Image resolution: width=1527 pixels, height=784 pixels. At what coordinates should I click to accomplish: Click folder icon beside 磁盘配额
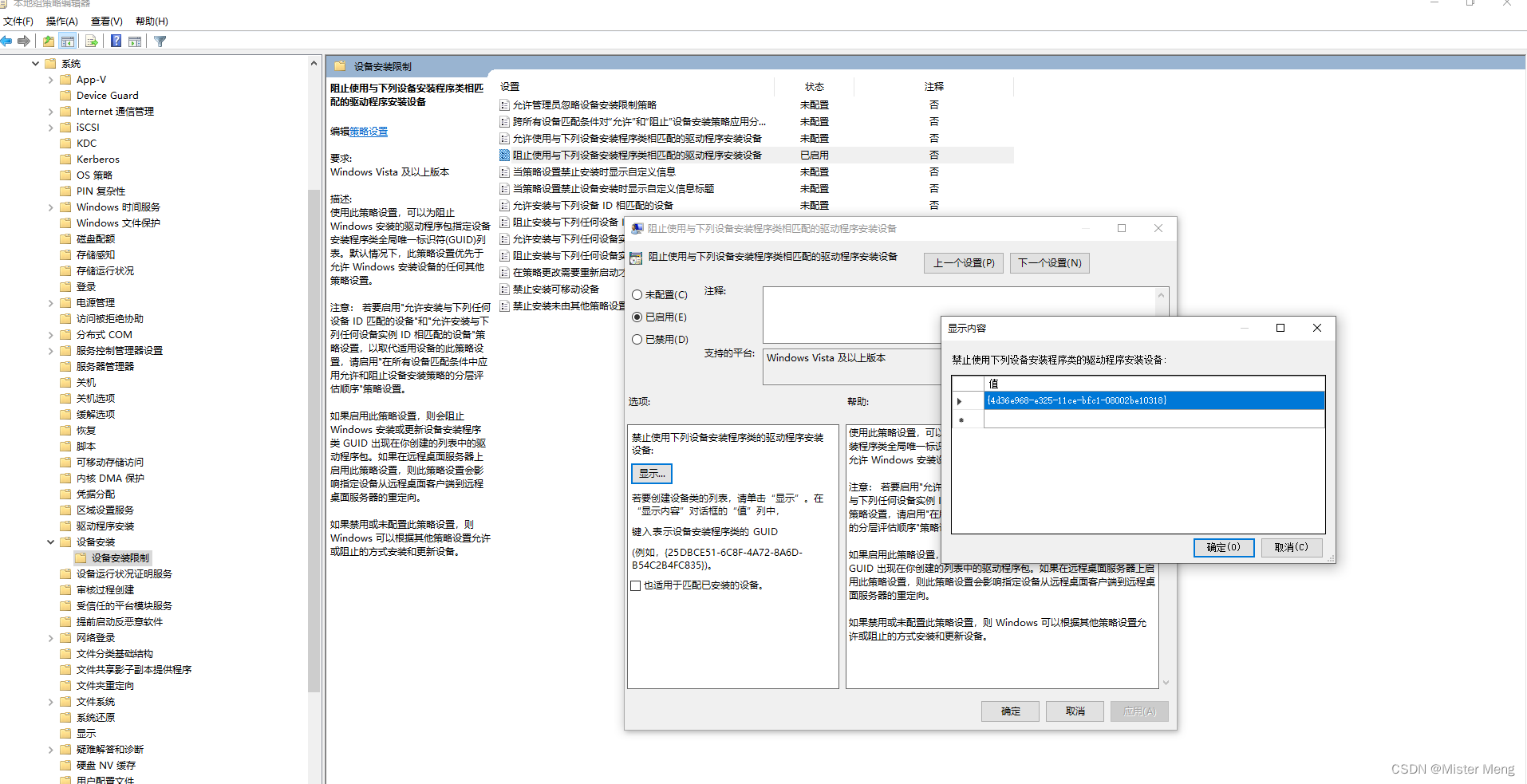point(66,239)
